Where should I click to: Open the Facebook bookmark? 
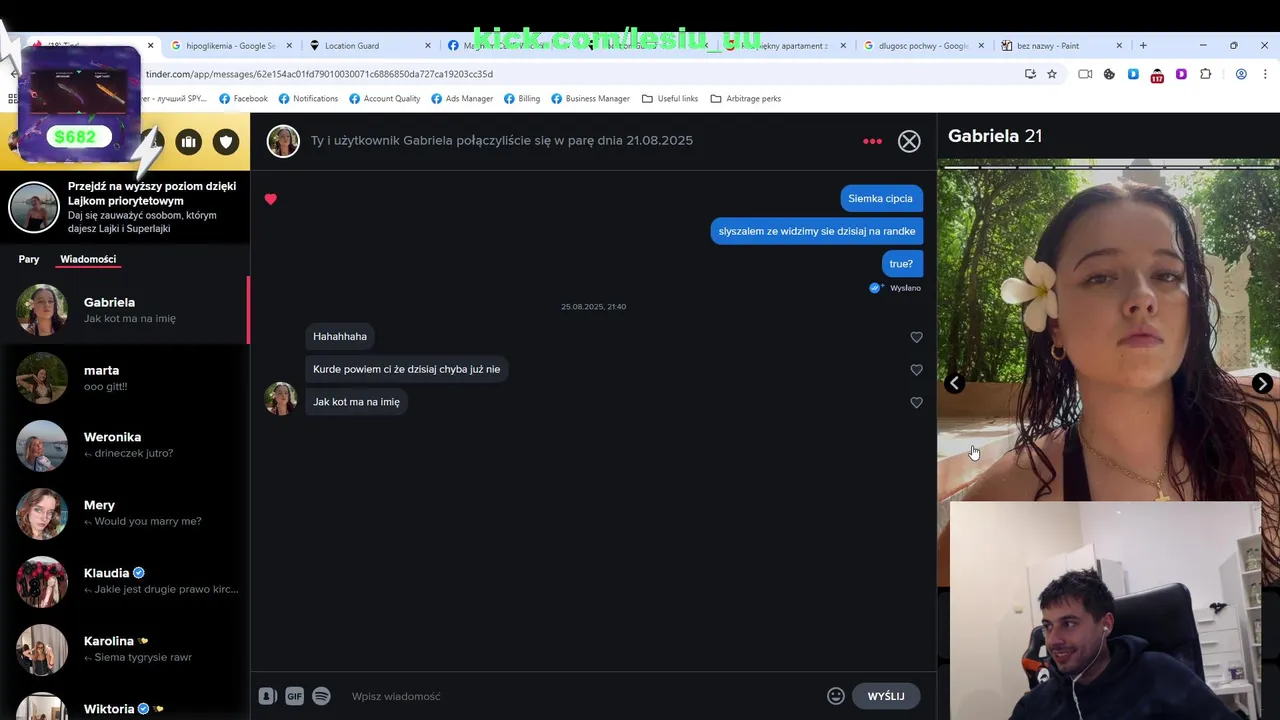[243, 99]
